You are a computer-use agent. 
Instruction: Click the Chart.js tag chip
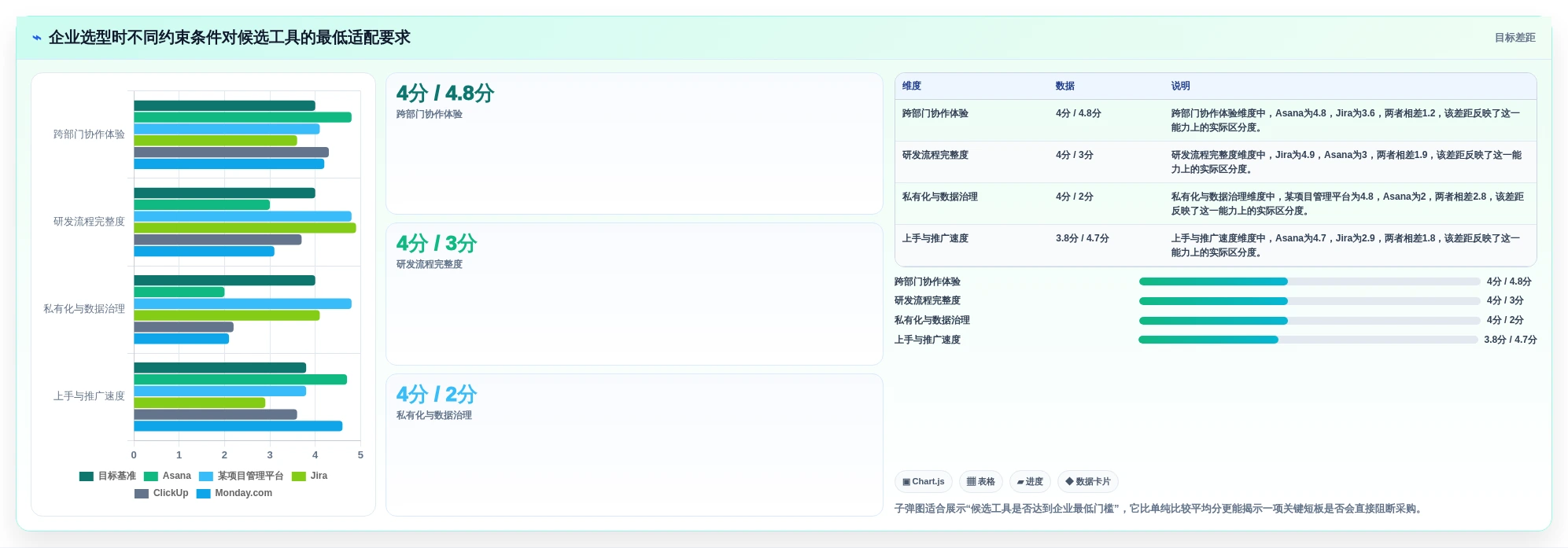pyautogui.click(x=924, y=482)
